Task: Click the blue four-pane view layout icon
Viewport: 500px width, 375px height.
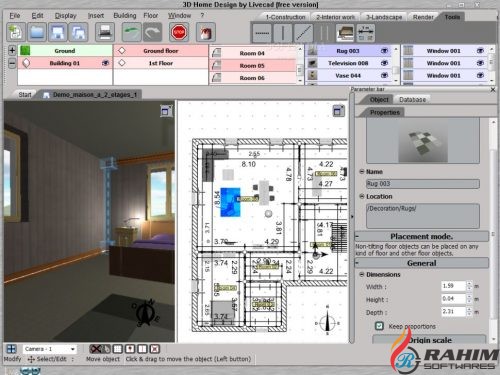Action: 11,349
